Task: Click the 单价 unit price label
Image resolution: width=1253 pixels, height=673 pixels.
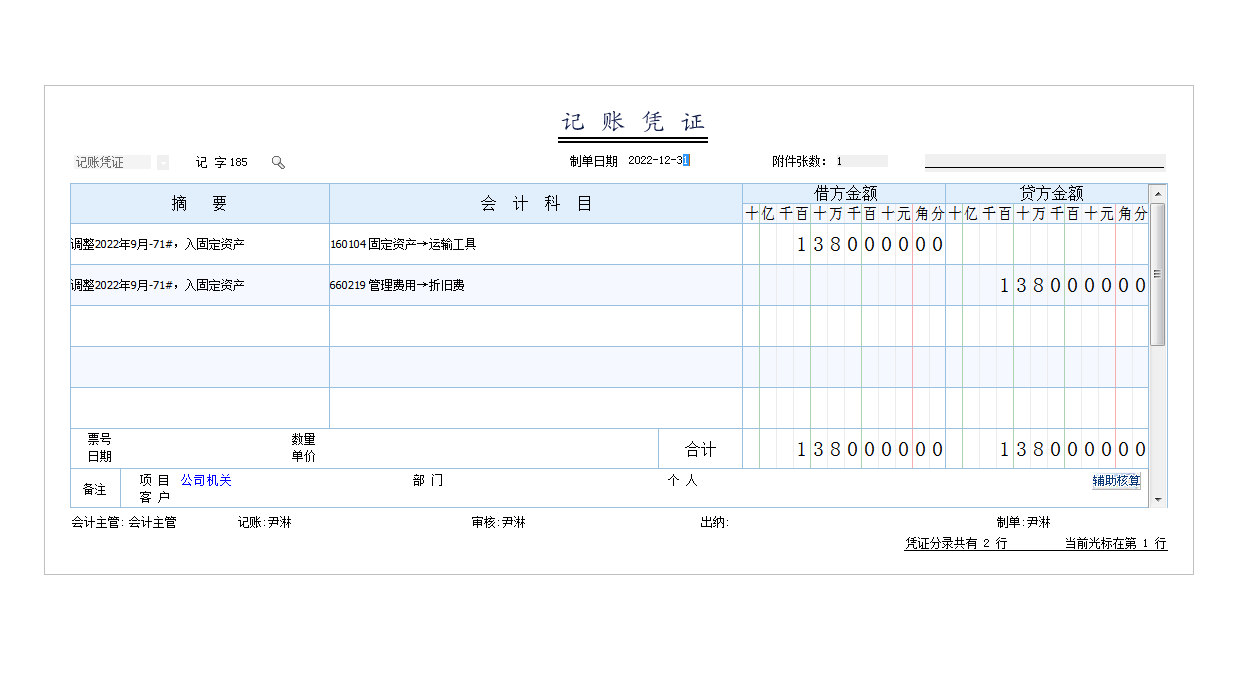Action: pyautogui.click(x=303, y=456)
